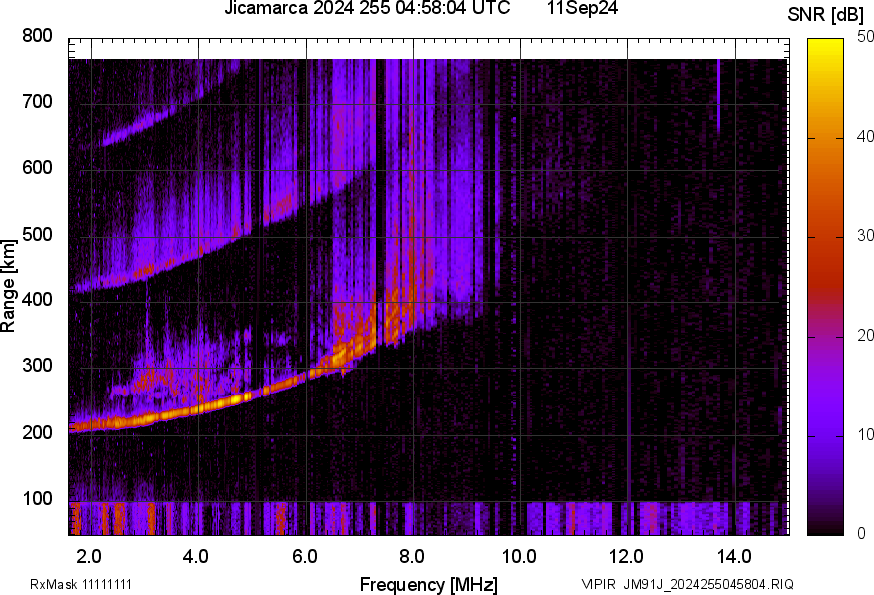Click the 200 tick on the range axis
This screenshot has width=874, height=595.
pos(37,433)
